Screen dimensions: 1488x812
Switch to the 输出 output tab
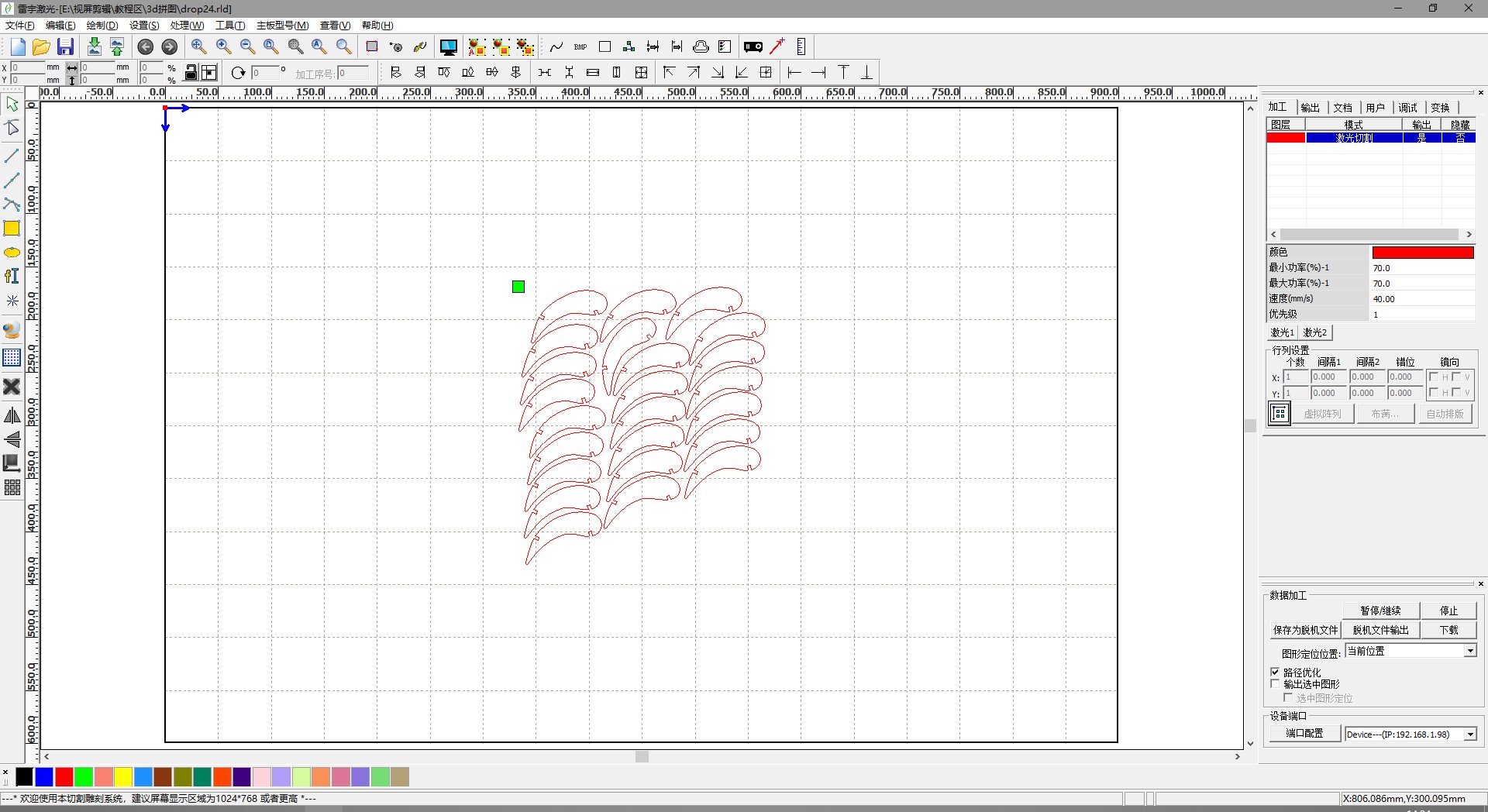pos(1311,107)
